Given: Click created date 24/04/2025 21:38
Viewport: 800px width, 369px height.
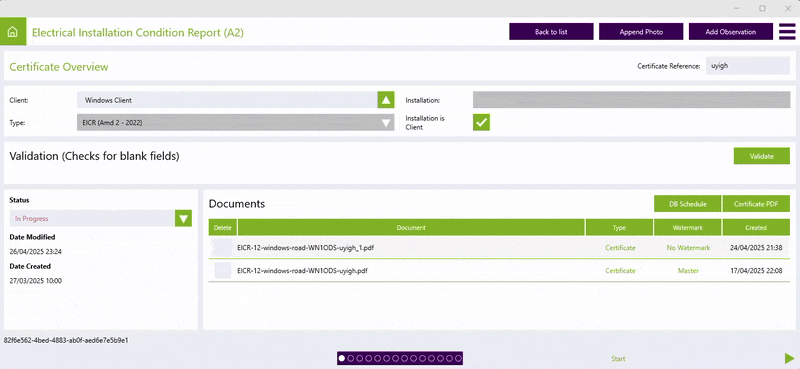Looking at the screenshot, I should click(x=757, y=248).
